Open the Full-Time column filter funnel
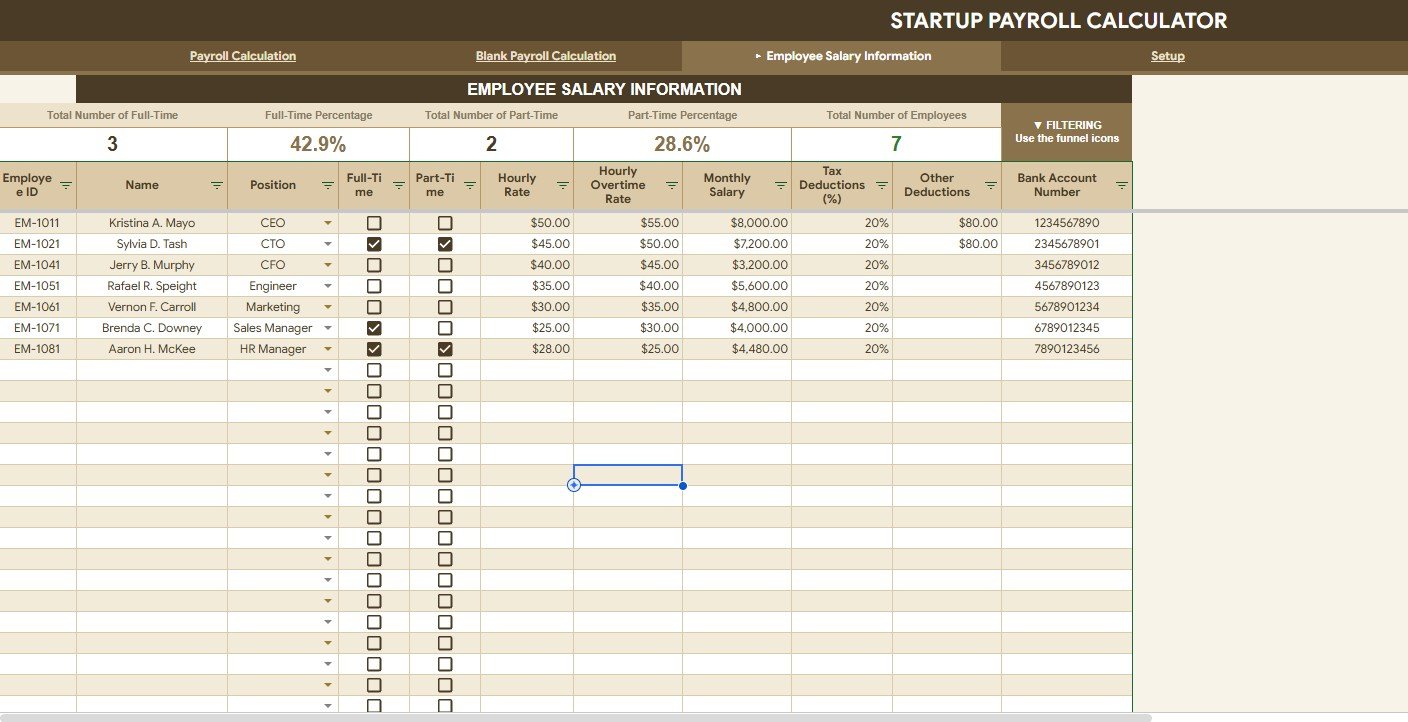 point(398,186)
